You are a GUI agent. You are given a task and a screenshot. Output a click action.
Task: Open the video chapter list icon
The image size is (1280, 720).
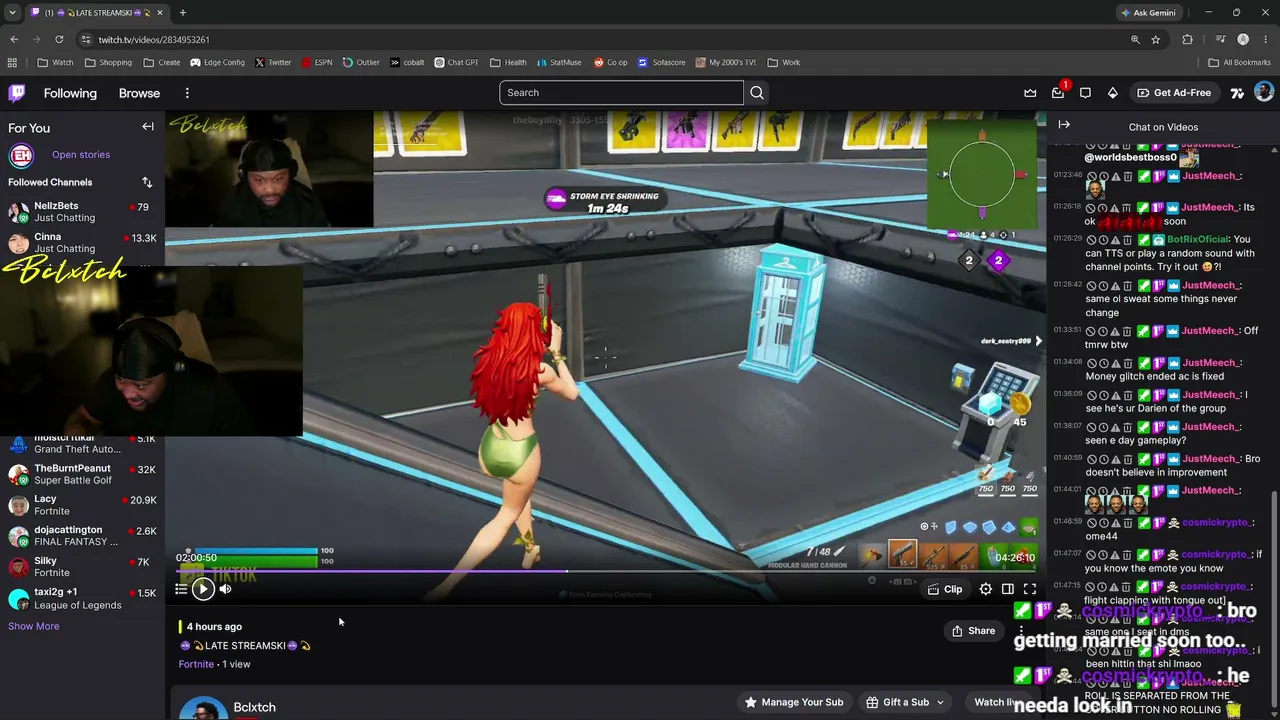pyautogui.click(x=181, y=589)
